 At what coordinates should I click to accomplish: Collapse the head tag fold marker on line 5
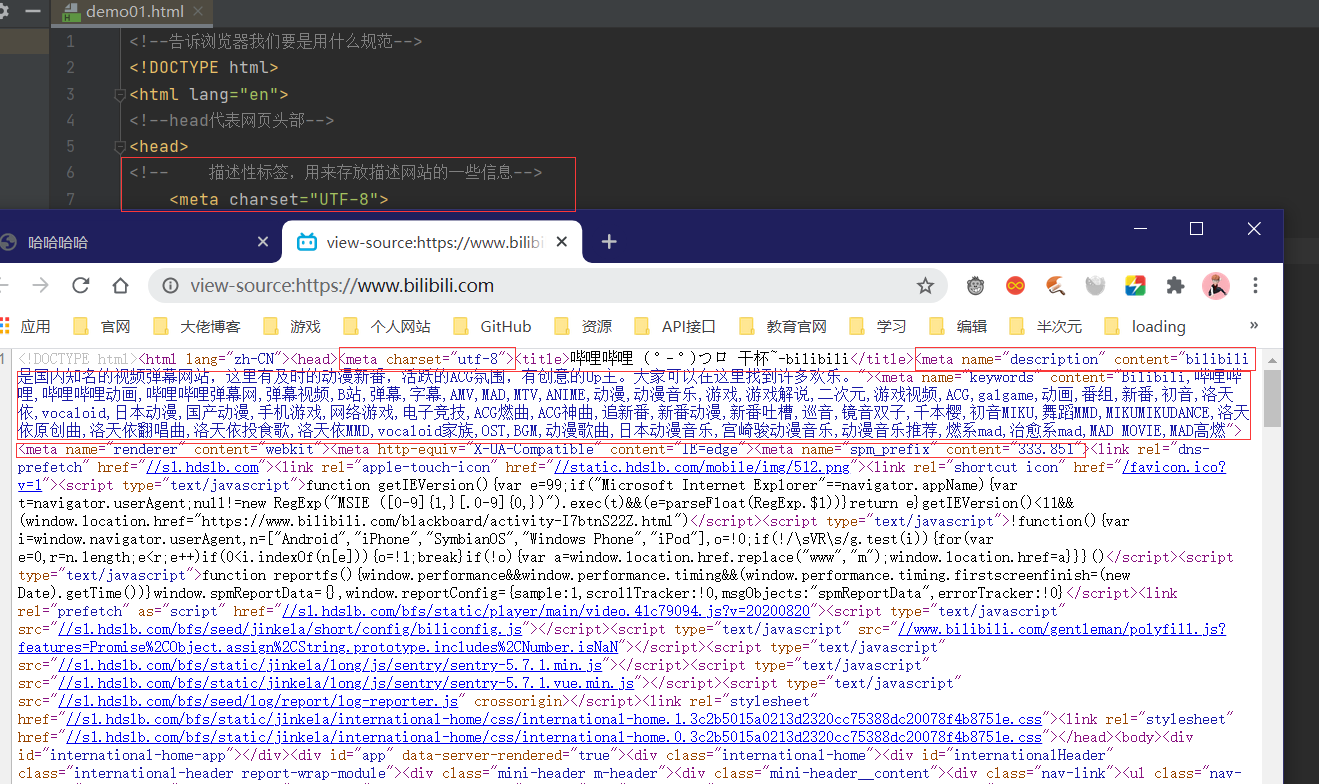[x=119, y=146]
